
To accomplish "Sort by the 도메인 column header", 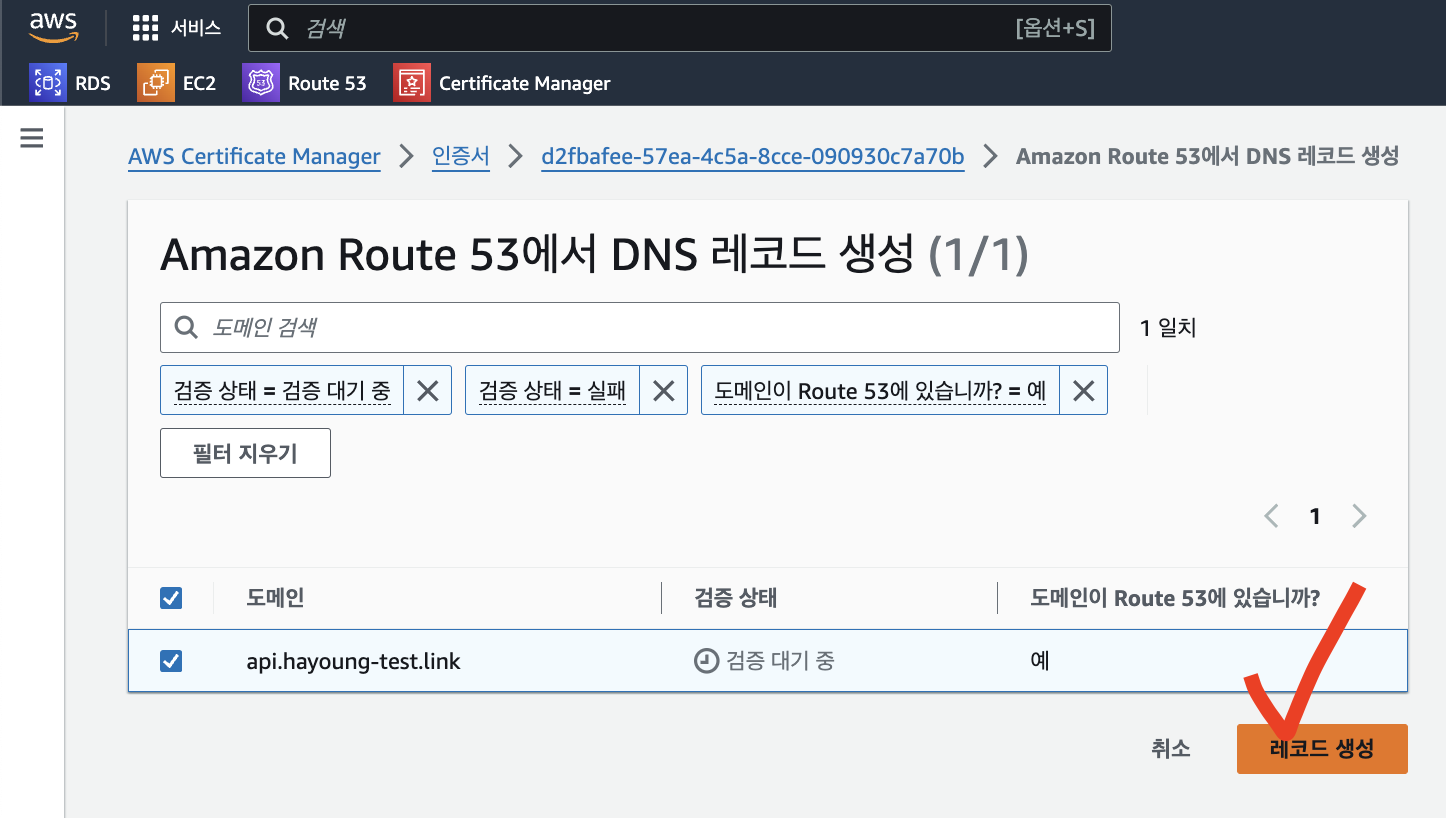I will pyautogui.click(x=275, y=598).
